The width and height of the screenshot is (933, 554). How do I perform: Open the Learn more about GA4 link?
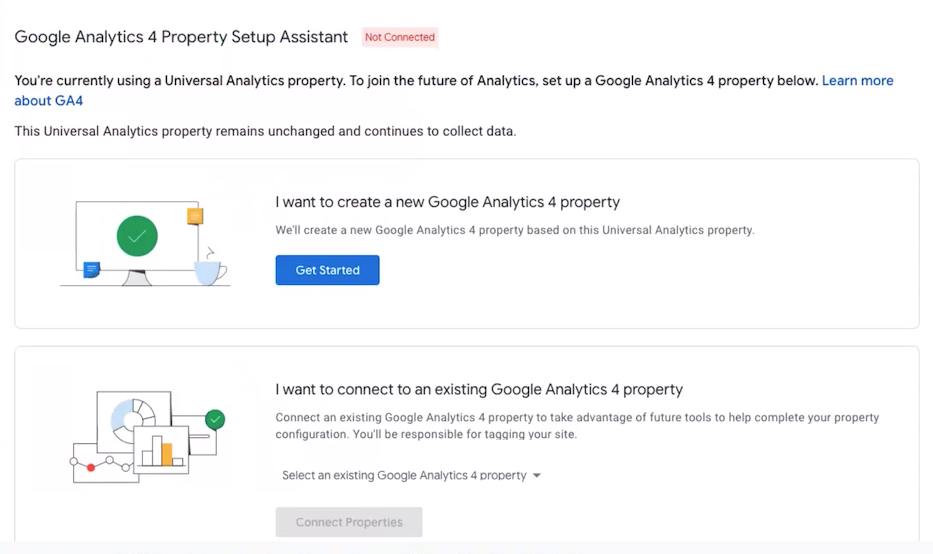pyautogui.click(x=857, y=81)
